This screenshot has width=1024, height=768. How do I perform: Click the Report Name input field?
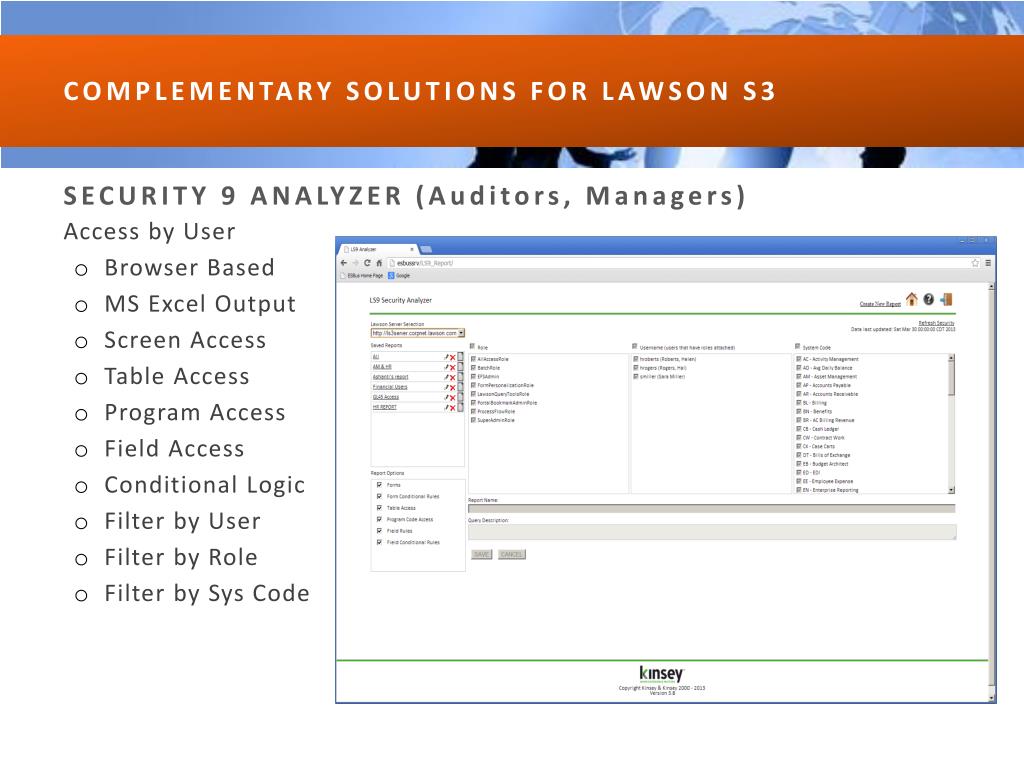(x=711, y=508)
